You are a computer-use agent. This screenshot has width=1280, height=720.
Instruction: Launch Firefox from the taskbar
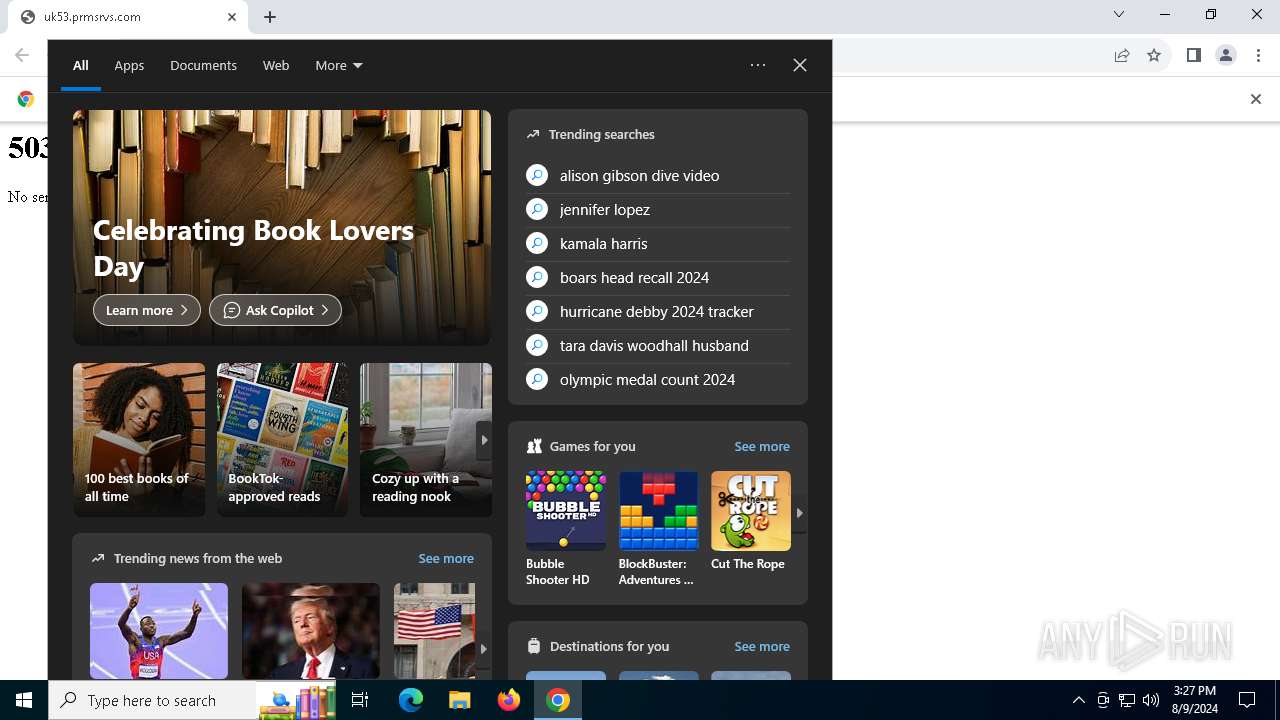pos(509,700)
